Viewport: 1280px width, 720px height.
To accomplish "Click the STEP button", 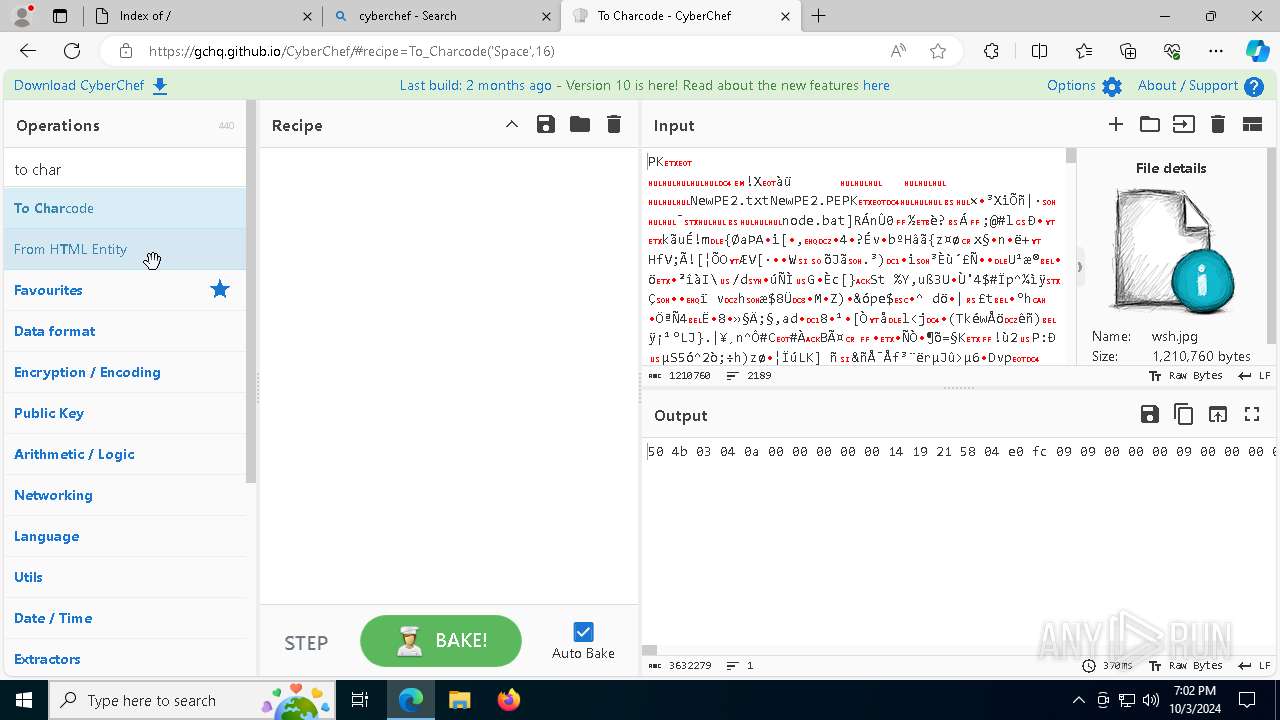I will [x=306, y=643].
